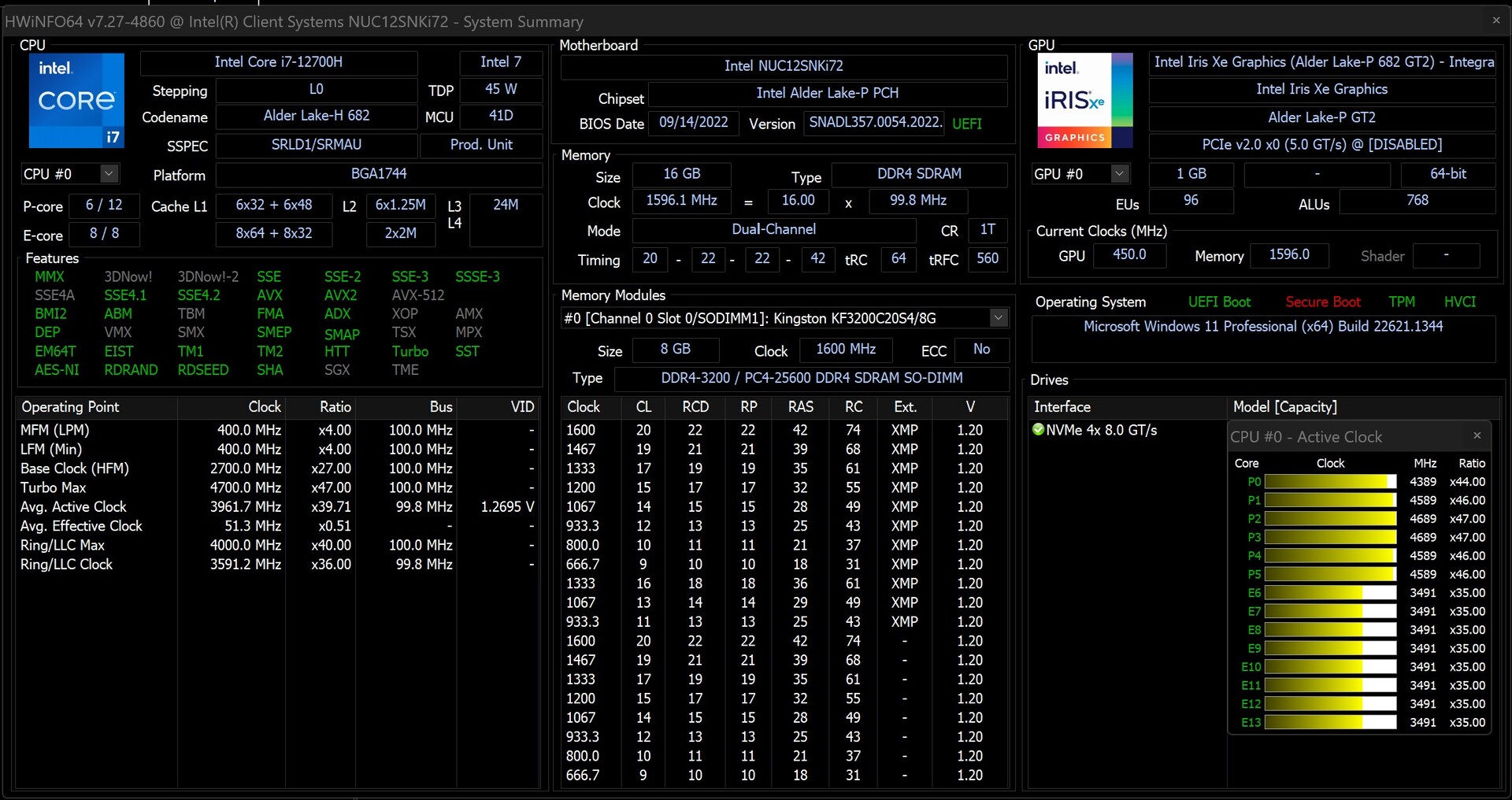Click the MCU 41D field
Image resolution: width=1512 pixels, height=800 pixels.
(501, 117)
